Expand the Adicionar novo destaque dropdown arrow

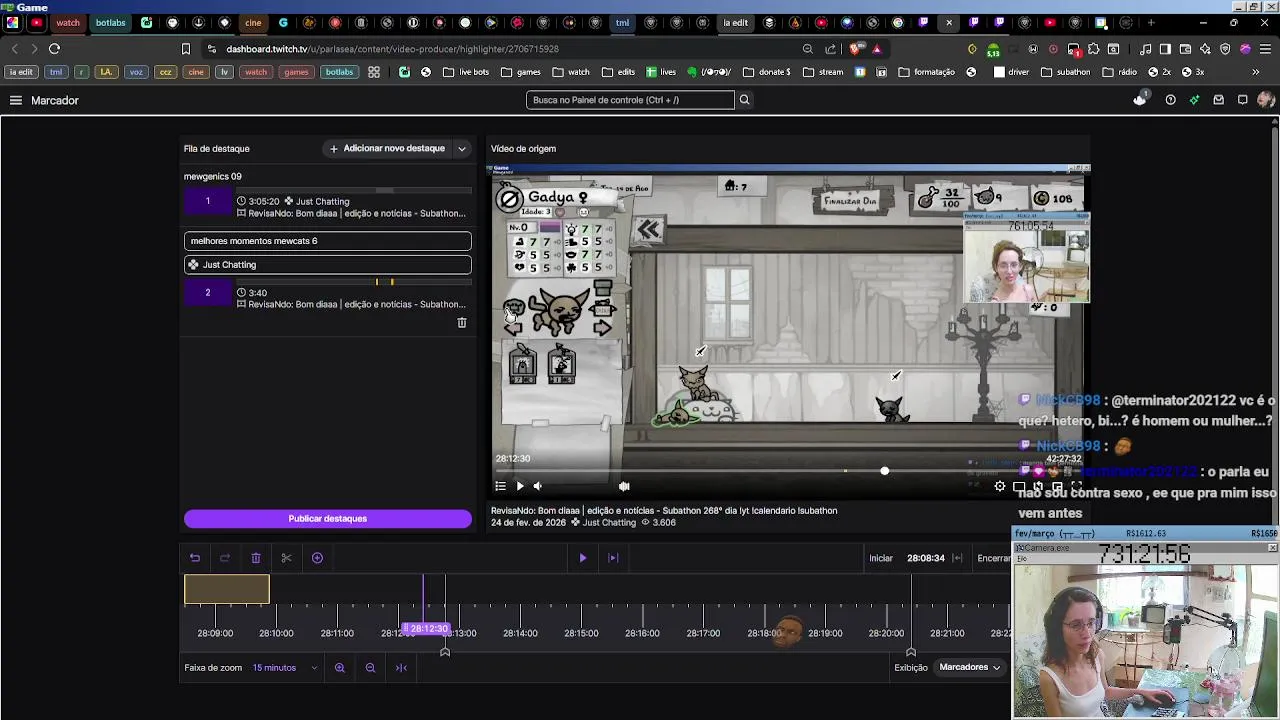(462, 149)
